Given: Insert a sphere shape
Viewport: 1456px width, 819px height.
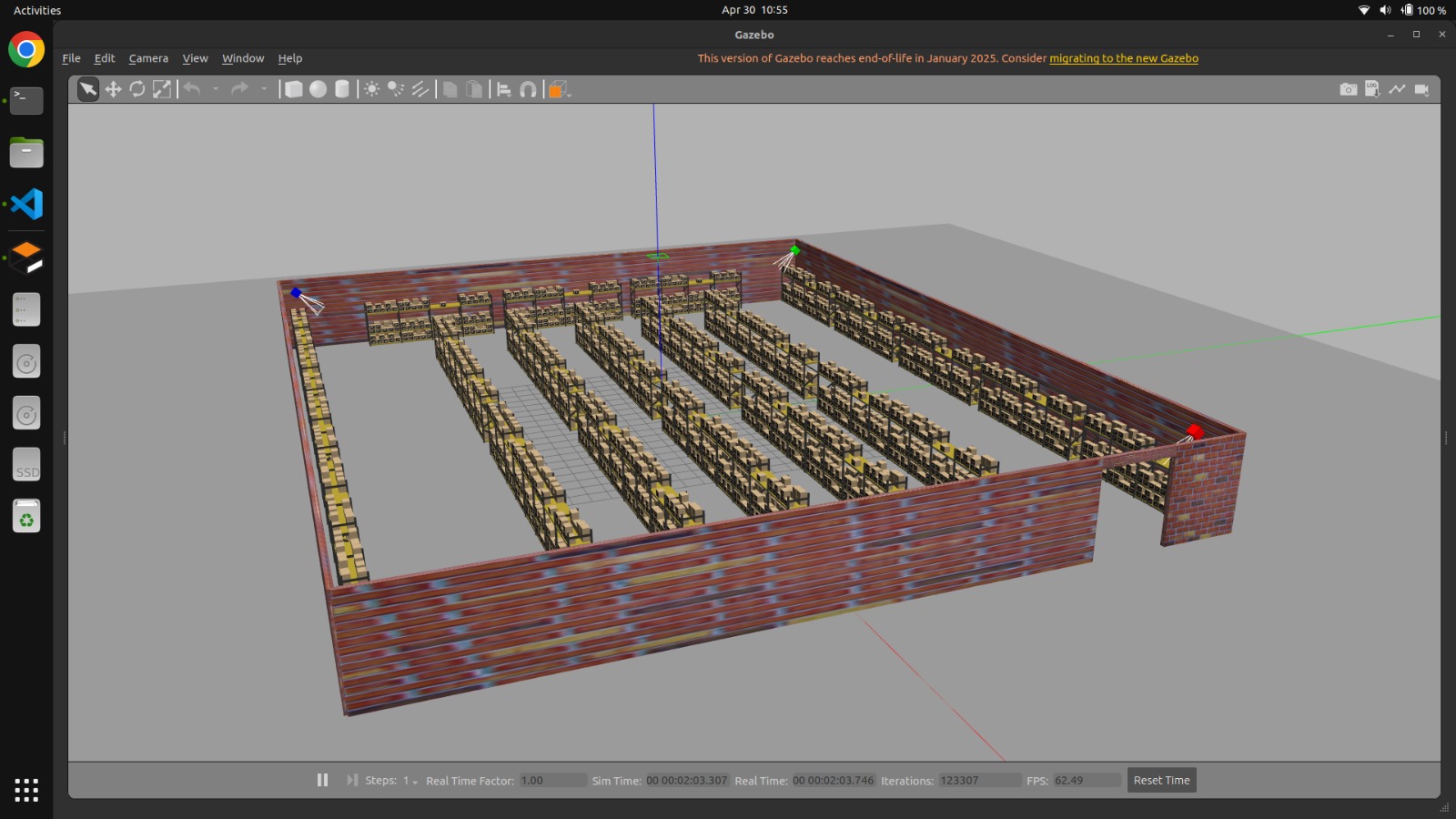Looking at the screenshot, I should tap(318, 89).
